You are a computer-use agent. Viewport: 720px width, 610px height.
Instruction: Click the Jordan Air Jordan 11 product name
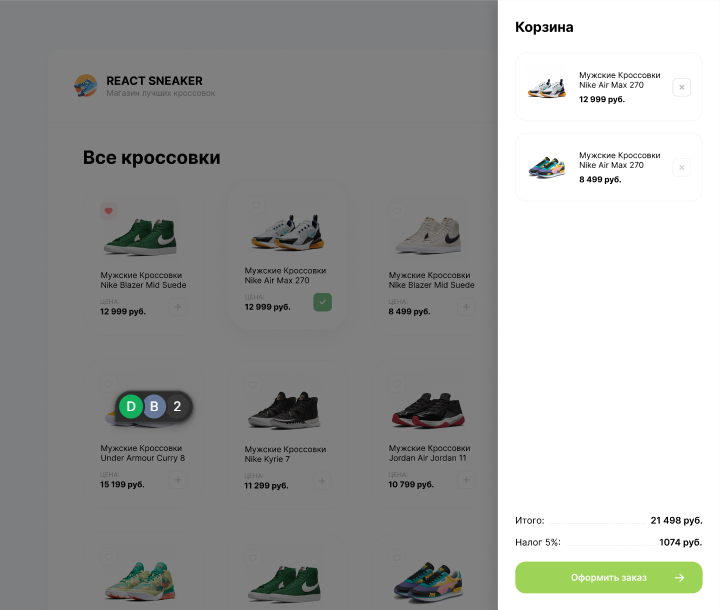429,453
